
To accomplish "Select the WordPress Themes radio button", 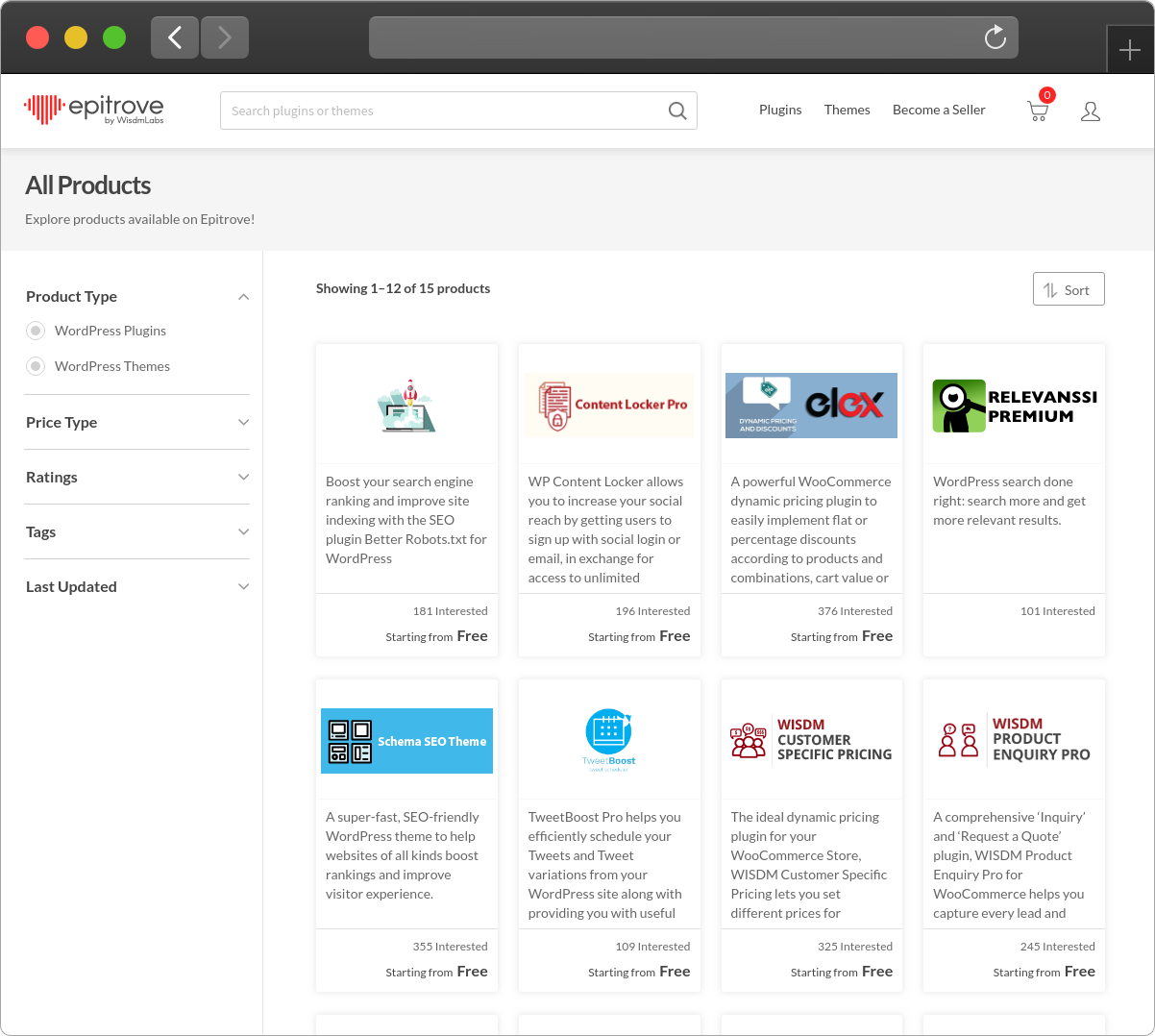I will (36, 366).
